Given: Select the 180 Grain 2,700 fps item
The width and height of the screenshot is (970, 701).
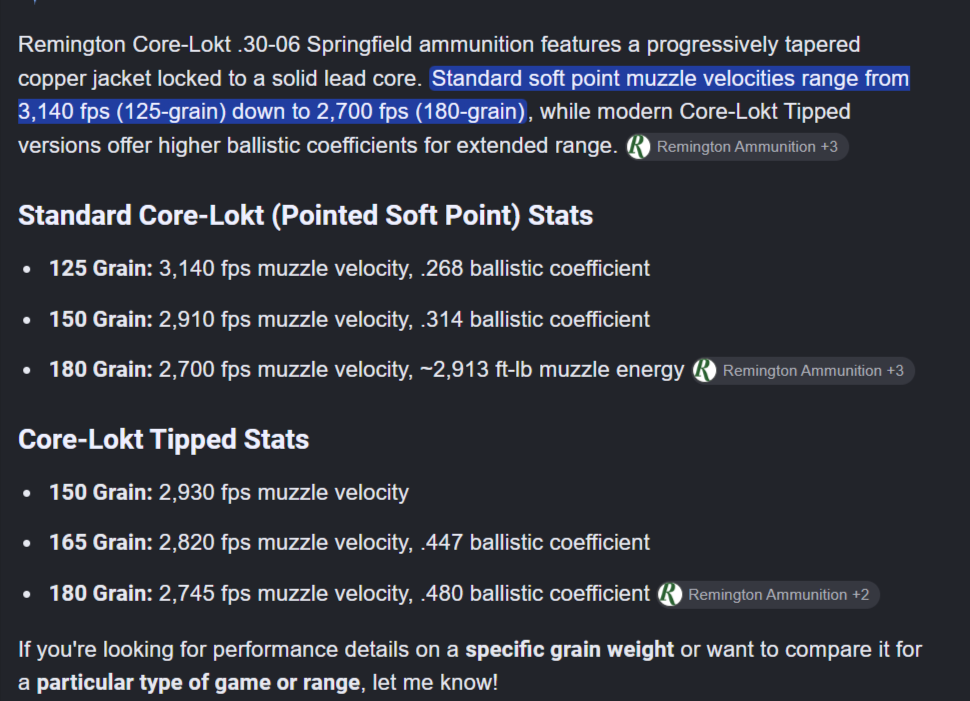Looking at the screenshot, I should click(x=366, y=370).
